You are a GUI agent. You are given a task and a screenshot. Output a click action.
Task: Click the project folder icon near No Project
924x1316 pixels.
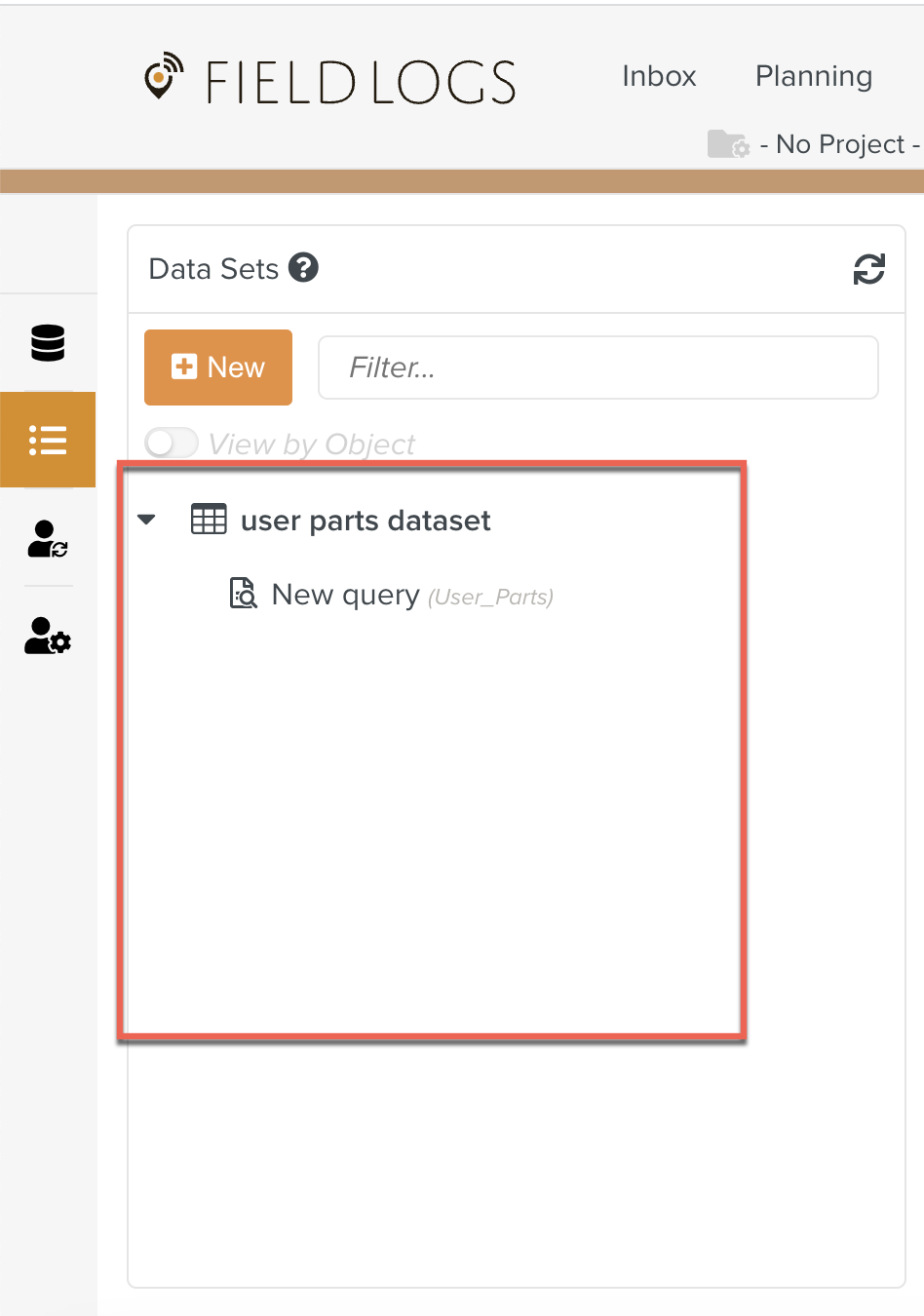coord(727,144)
